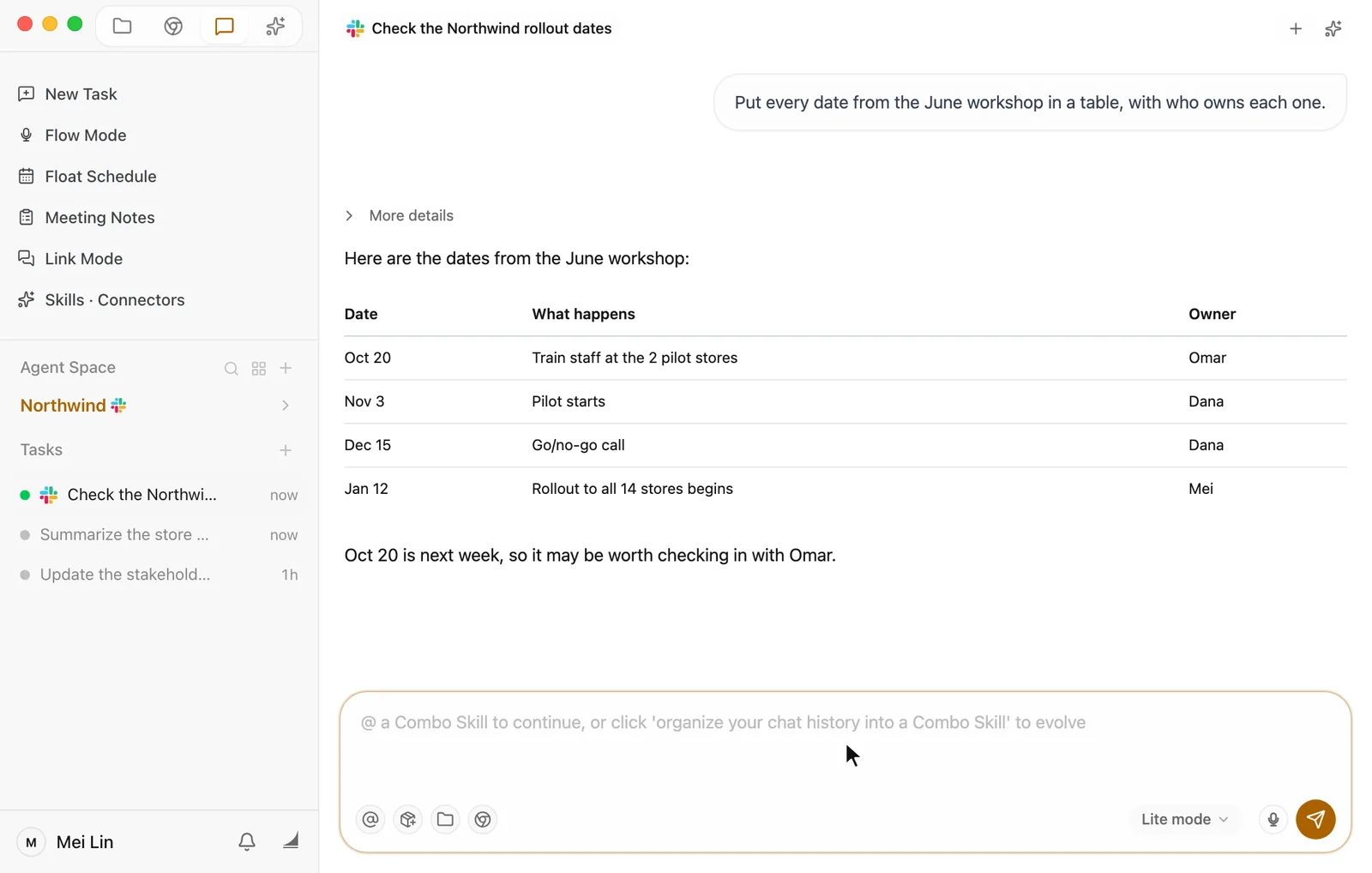Open the browser icon in top toolbar

[x=173, y=27]
